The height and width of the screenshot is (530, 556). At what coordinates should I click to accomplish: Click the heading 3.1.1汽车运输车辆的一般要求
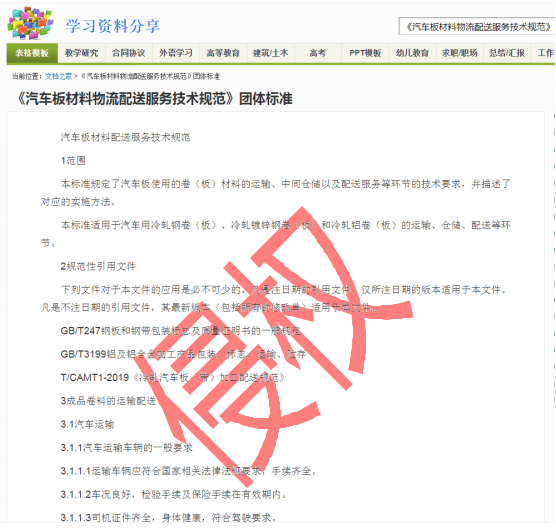click(x=127, y=448)
